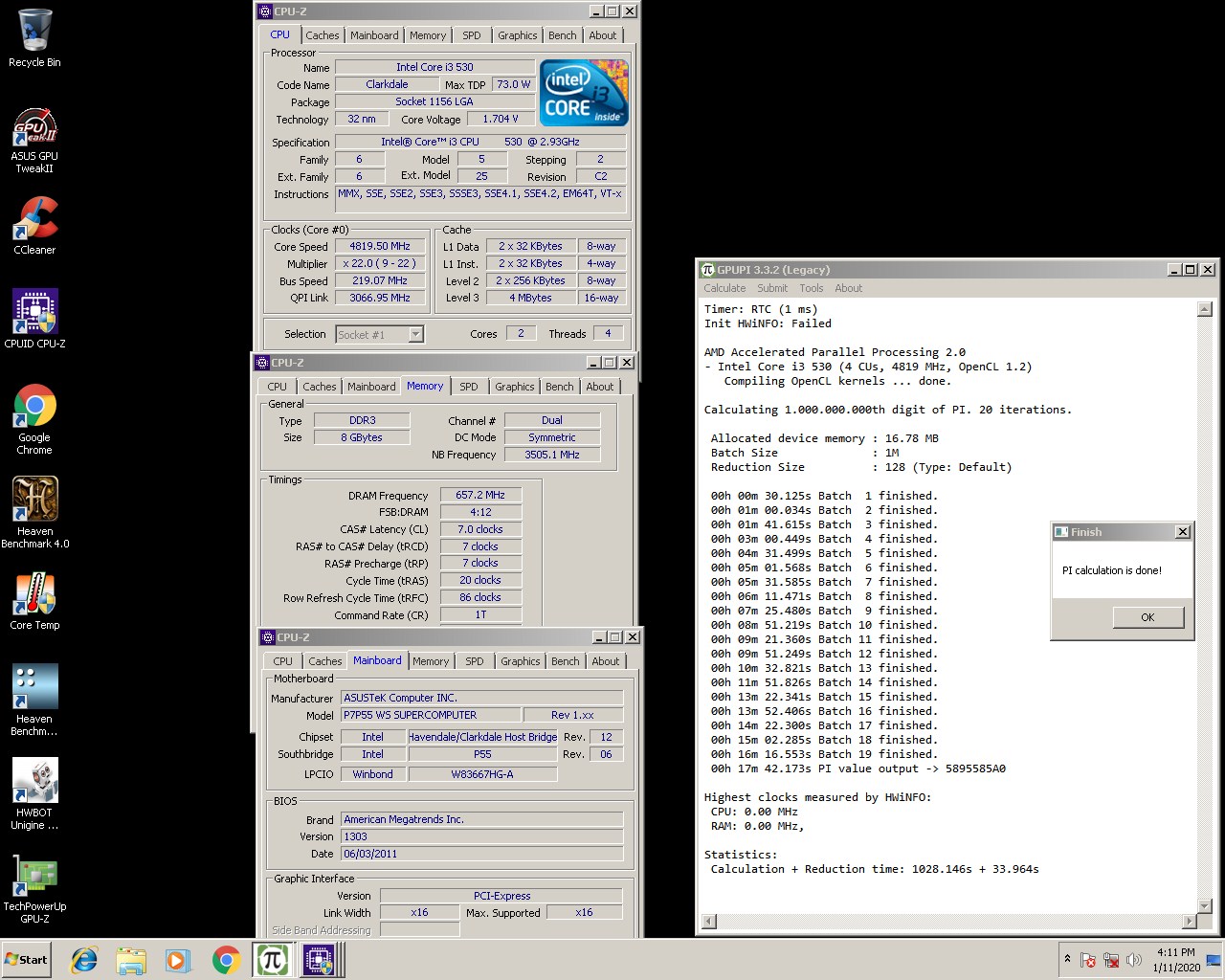The width and height of the screenshot is (1225, 980).
Task: Open Windows Media Player in taskbar
Action: [x=178, y=960]
